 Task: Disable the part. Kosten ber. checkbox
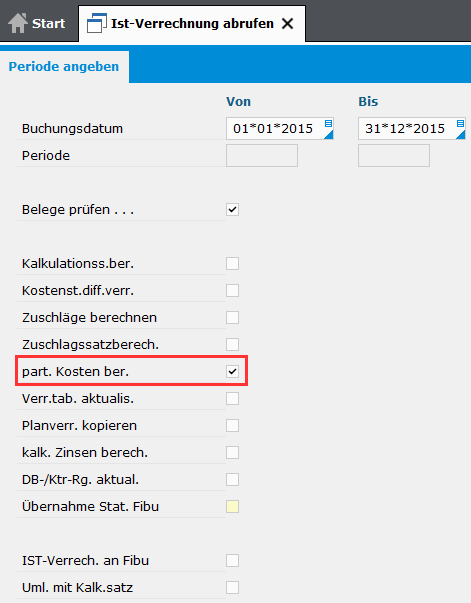tap(232, 371)
